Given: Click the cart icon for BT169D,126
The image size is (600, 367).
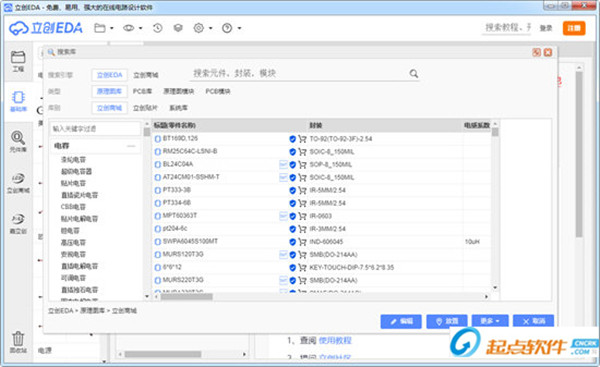Looking at the screenshot, I should pyautogui.click(x=302, y=139).
